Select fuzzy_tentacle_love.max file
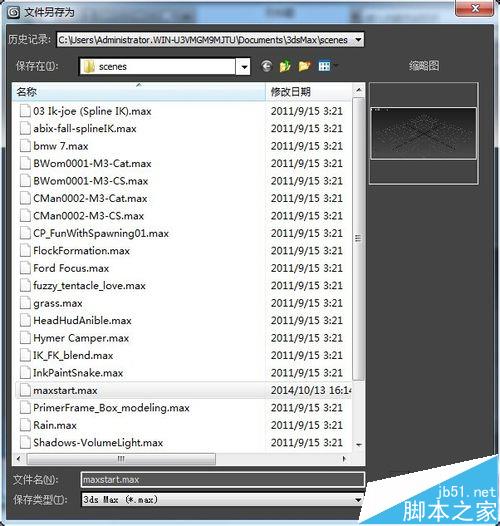This screenshot has height=526, width=500. 89,285
